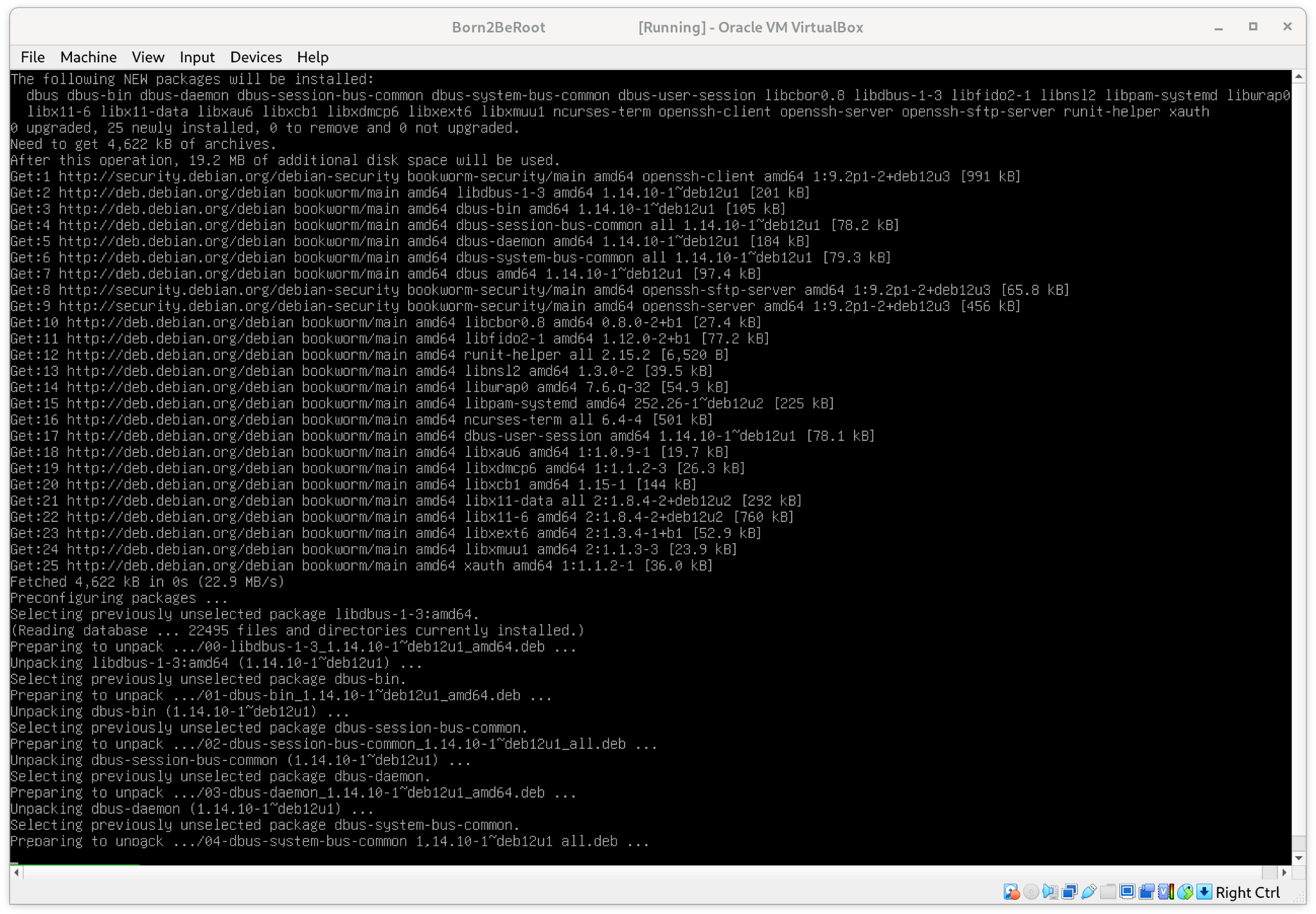Click the '0 upgraded, 25 newly installed' line
Image resolution: width=1316 pixels, height=914 pixels.
coord(265,128)
